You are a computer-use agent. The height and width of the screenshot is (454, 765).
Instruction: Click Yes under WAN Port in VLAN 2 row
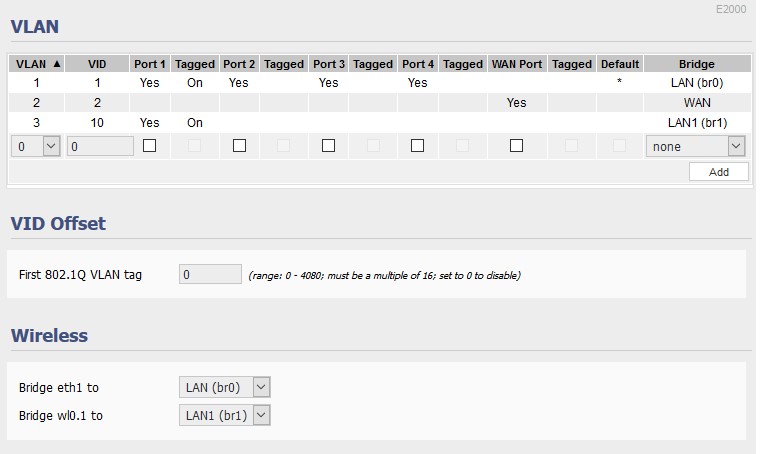point(516,103)
